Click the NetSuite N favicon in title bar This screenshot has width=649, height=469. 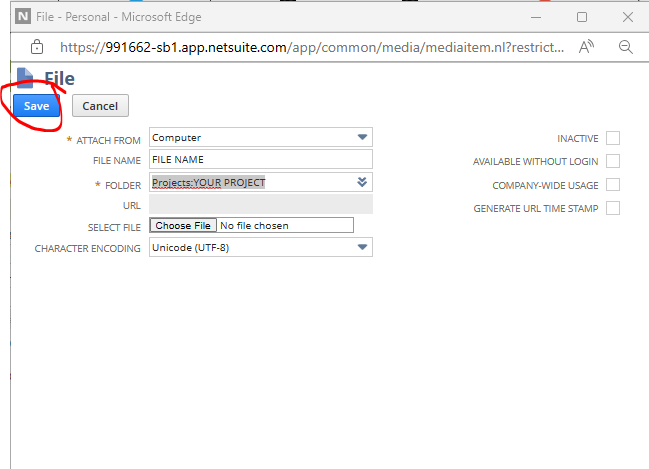23,17
